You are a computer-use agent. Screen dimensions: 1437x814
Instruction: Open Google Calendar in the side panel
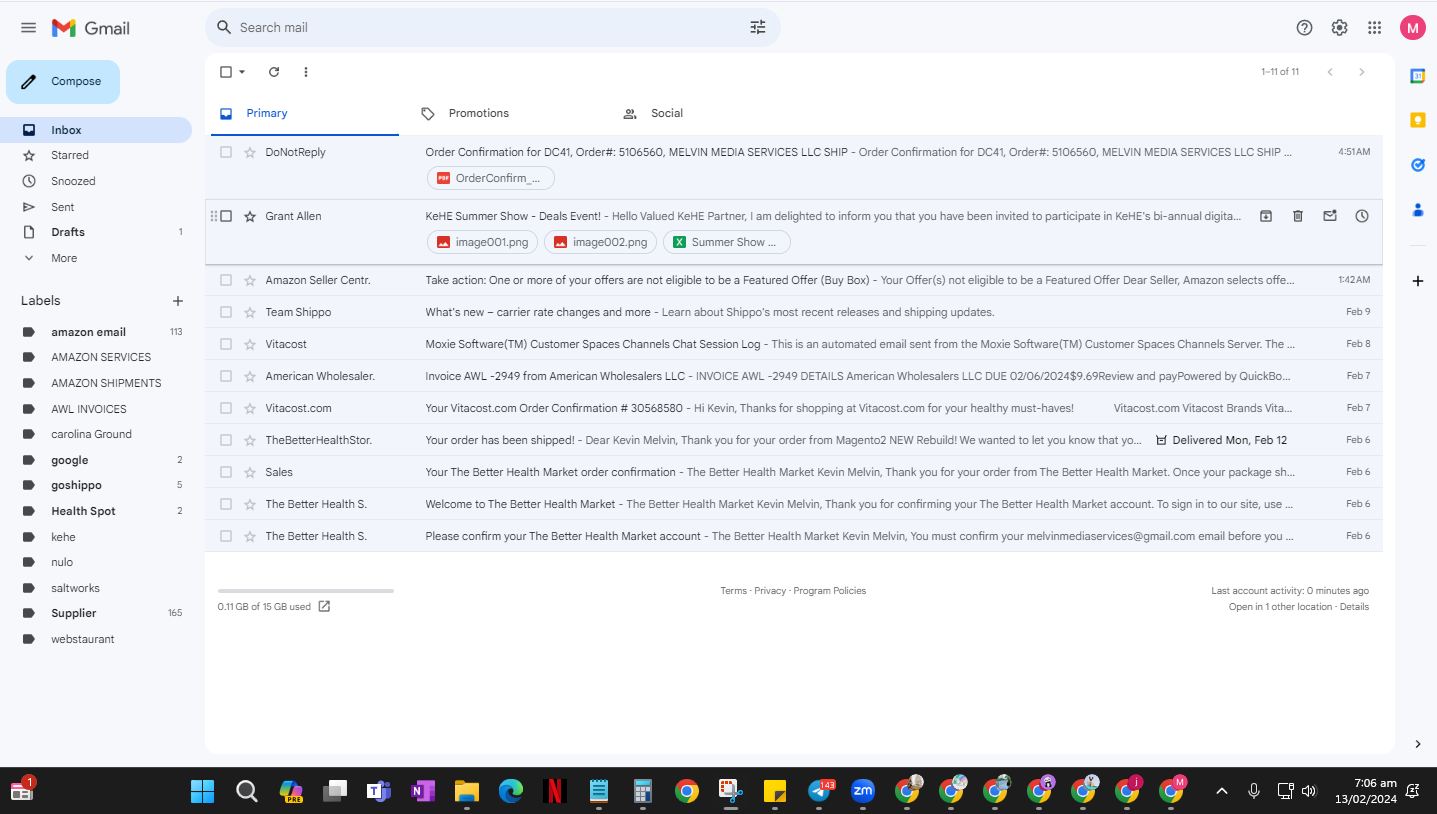[x=1417, y=76]
